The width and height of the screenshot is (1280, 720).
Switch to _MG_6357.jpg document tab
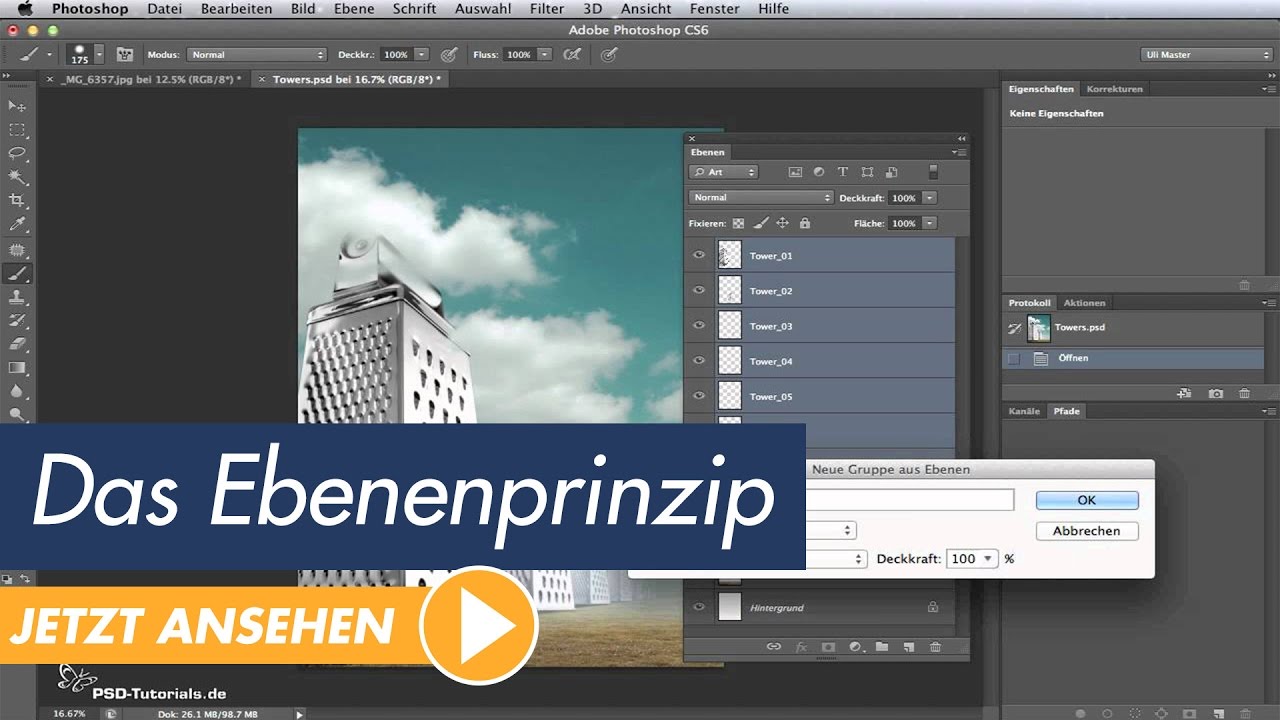tap(150, 79)
